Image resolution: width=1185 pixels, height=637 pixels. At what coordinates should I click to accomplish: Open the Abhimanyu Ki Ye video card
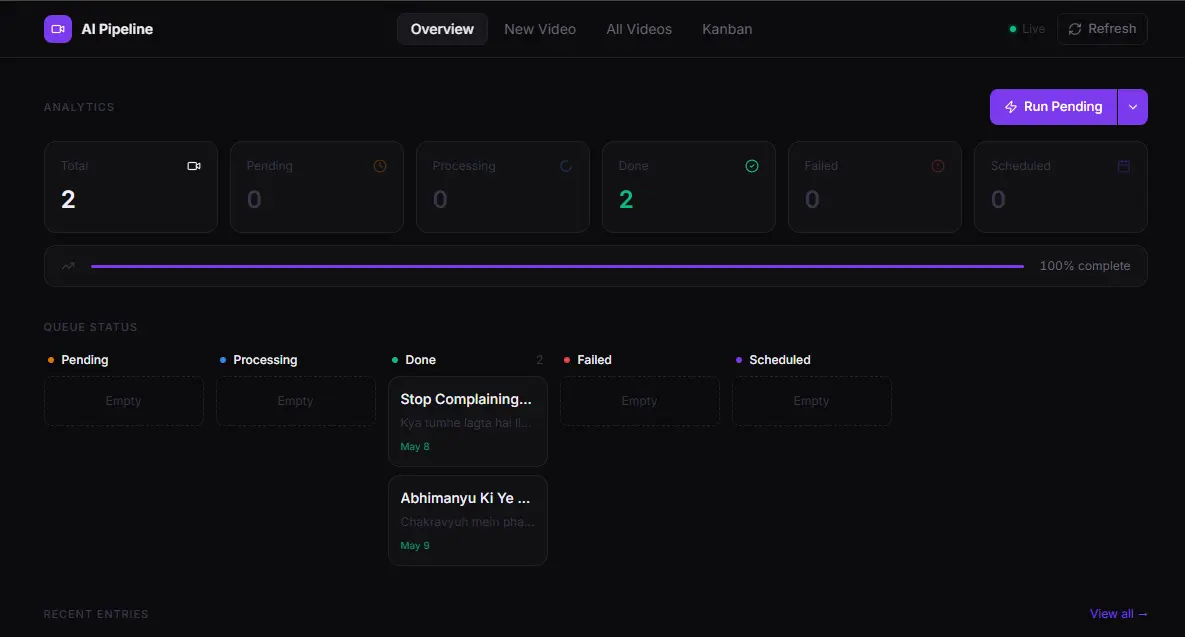pos(468,521)
